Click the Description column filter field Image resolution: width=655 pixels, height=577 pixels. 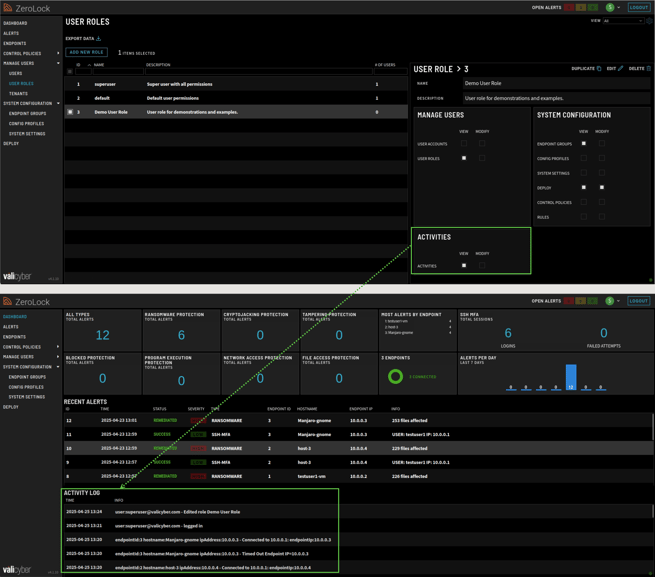[259, 71]
